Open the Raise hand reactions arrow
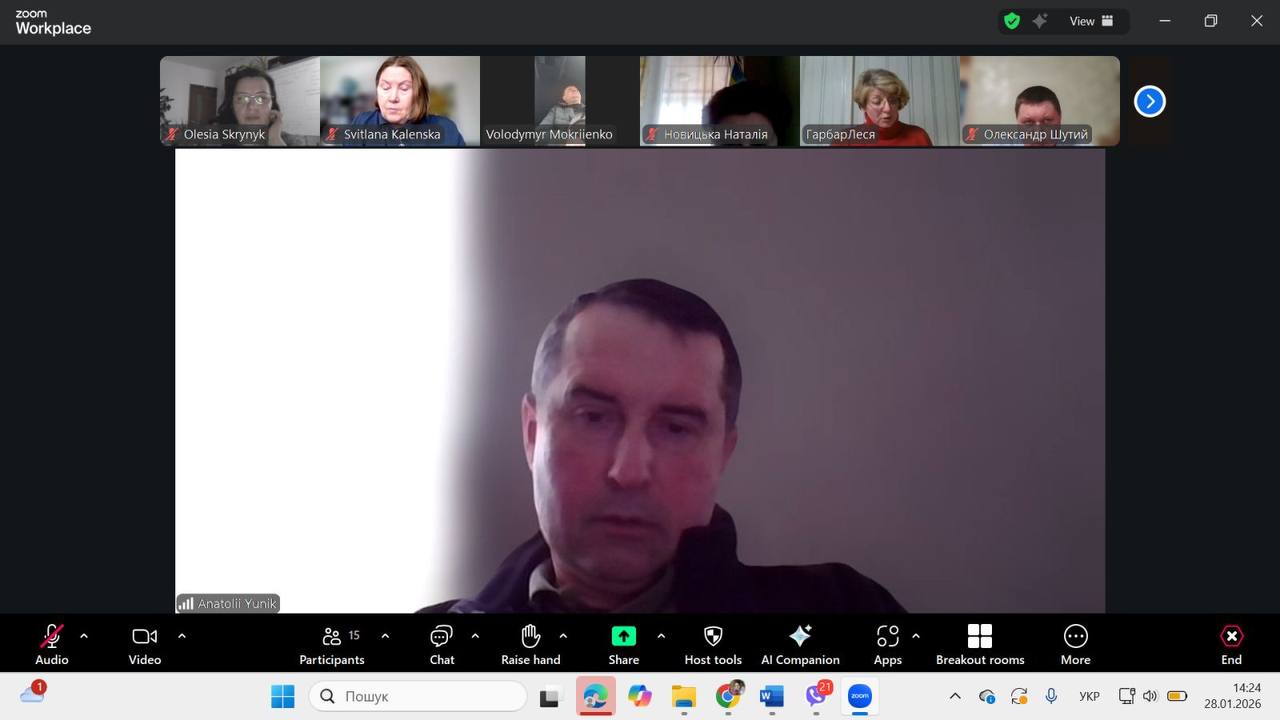 [563, 636]
